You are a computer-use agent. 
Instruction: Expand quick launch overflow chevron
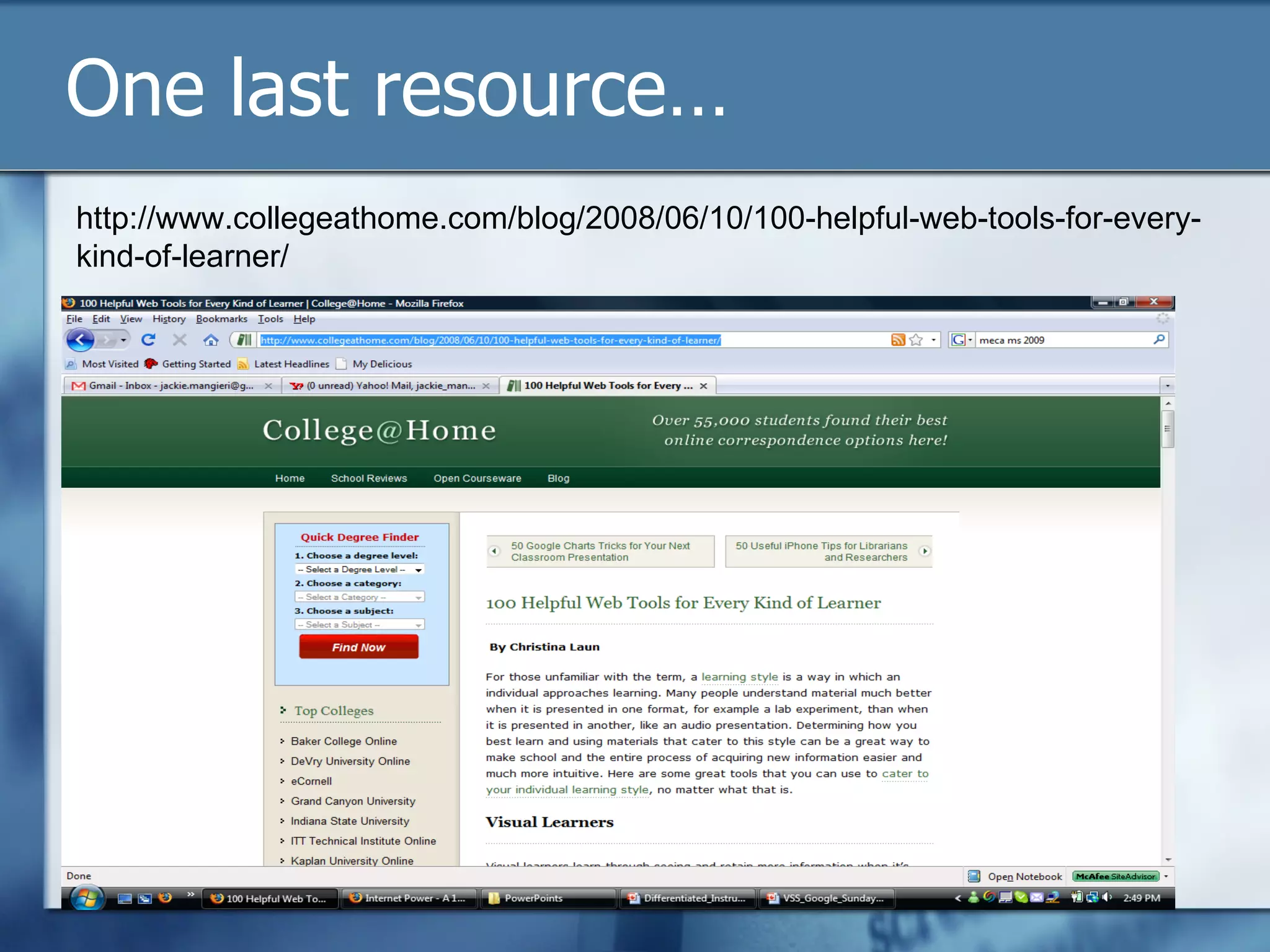point(190,894)
